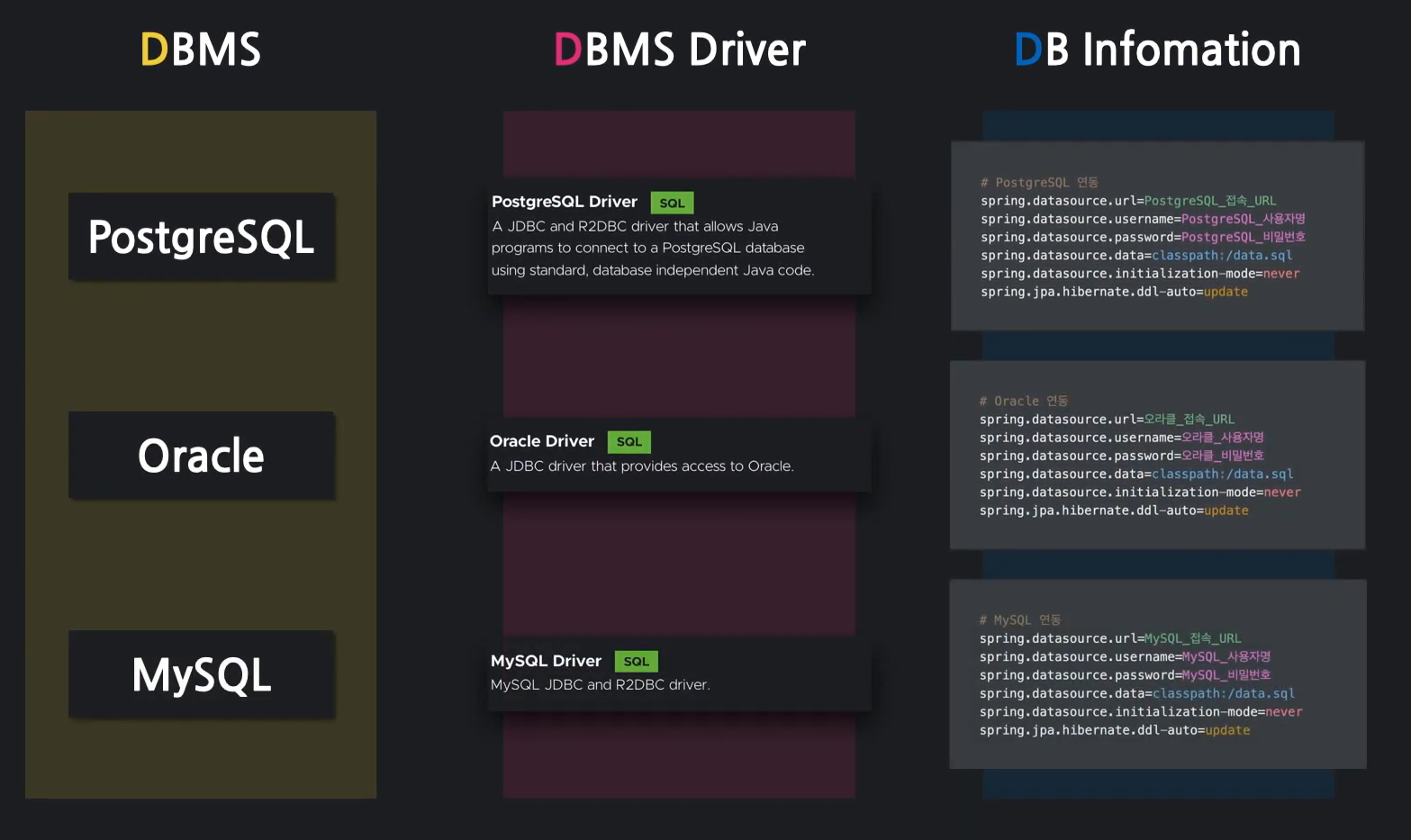Click the '# Oracle 연동' comment line
1411x840 pixels.
1024,402
